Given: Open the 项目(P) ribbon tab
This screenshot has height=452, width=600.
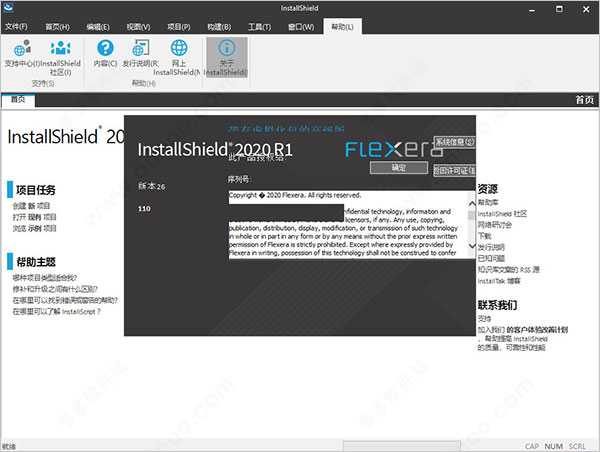Looking at the screenshot, I should [x=179, y=26].
